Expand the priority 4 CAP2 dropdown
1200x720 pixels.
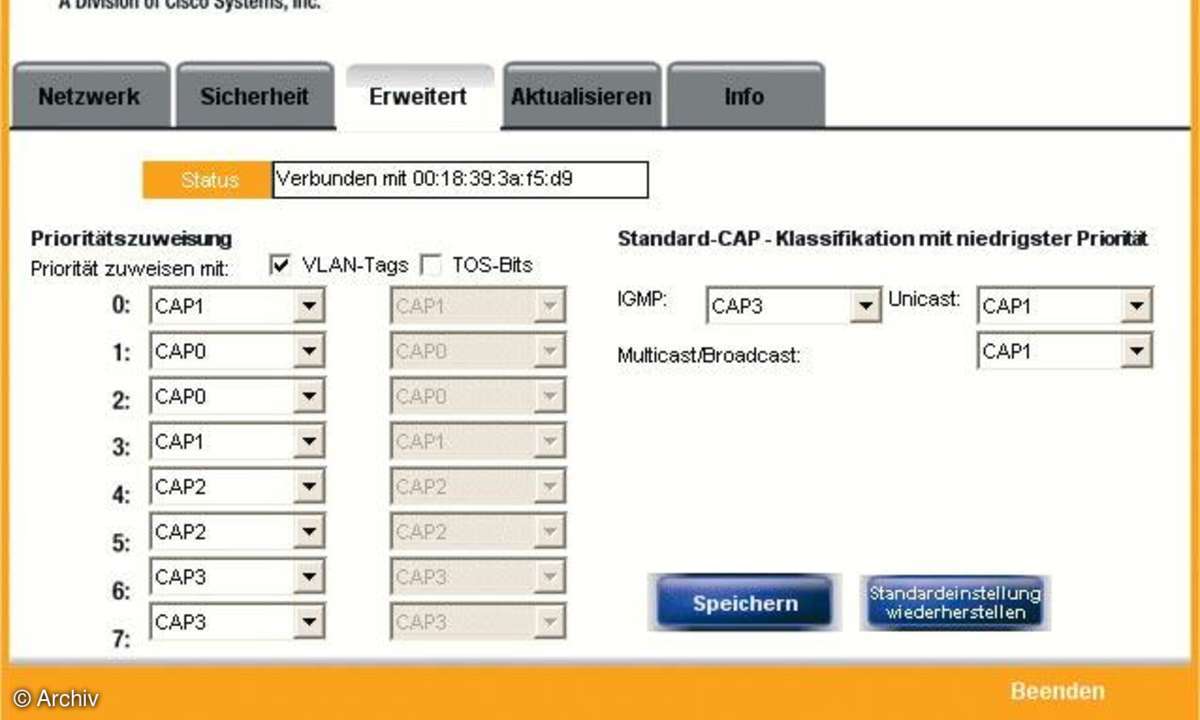pyautogui.click(x=310, y=486)
